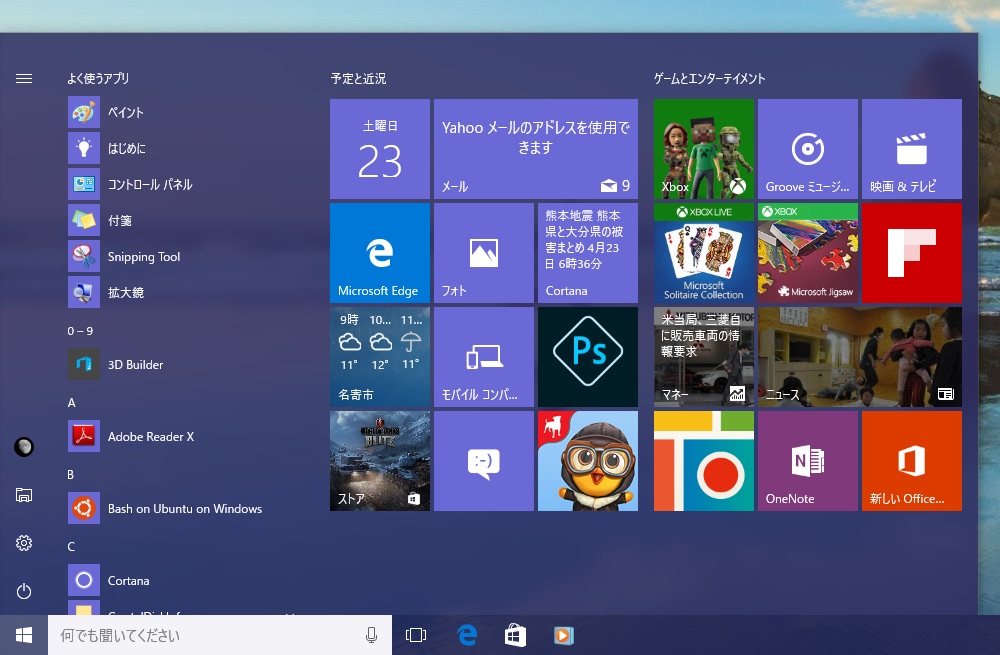Open the マネー finance tile

[704, 357]
